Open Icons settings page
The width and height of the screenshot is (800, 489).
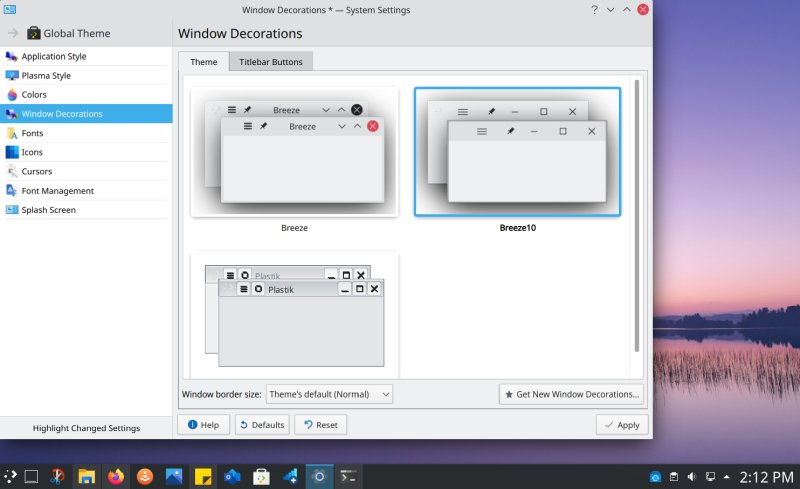32,152
